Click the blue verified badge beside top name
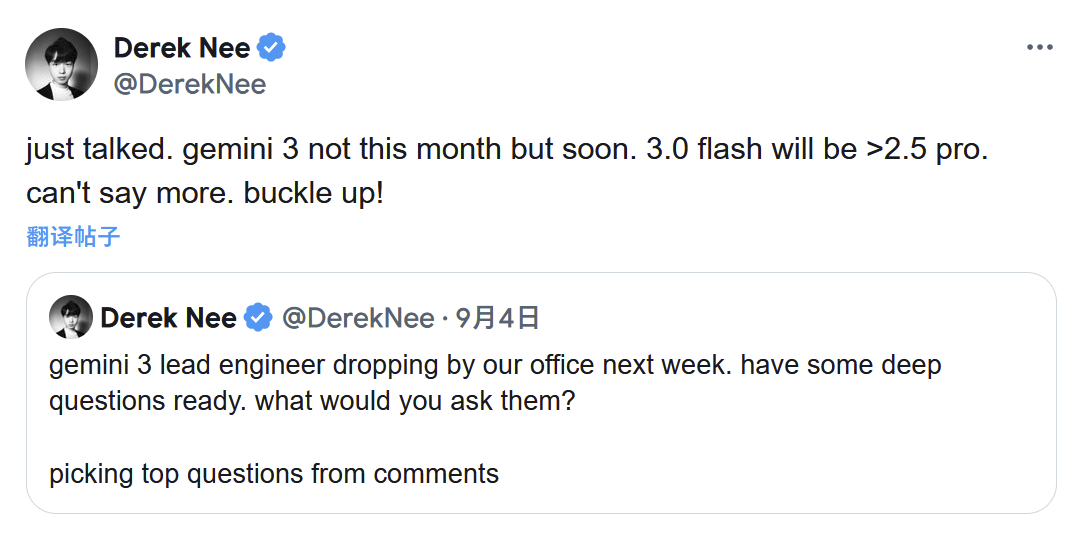This screenshot has width=1077, height=533. click(272, 47)
